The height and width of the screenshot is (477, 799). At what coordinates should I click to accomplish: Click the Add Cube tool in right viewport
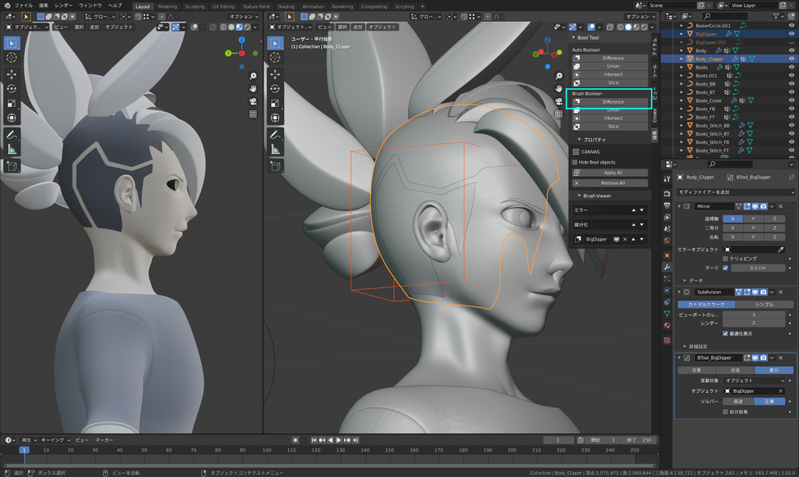pyautogui.click(x=275, y=166)
